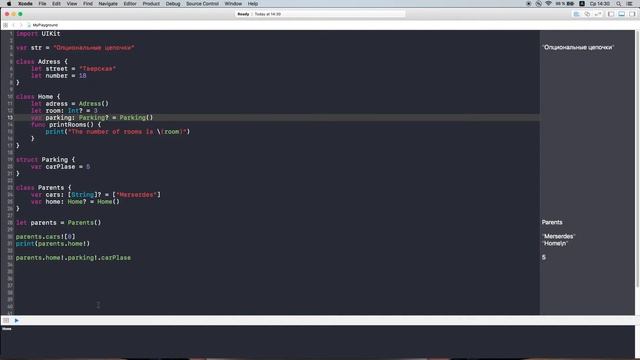This screenshot has height=360, width=640.
Task: Click the var parking: Parking? line
Action: click(92, 118)
